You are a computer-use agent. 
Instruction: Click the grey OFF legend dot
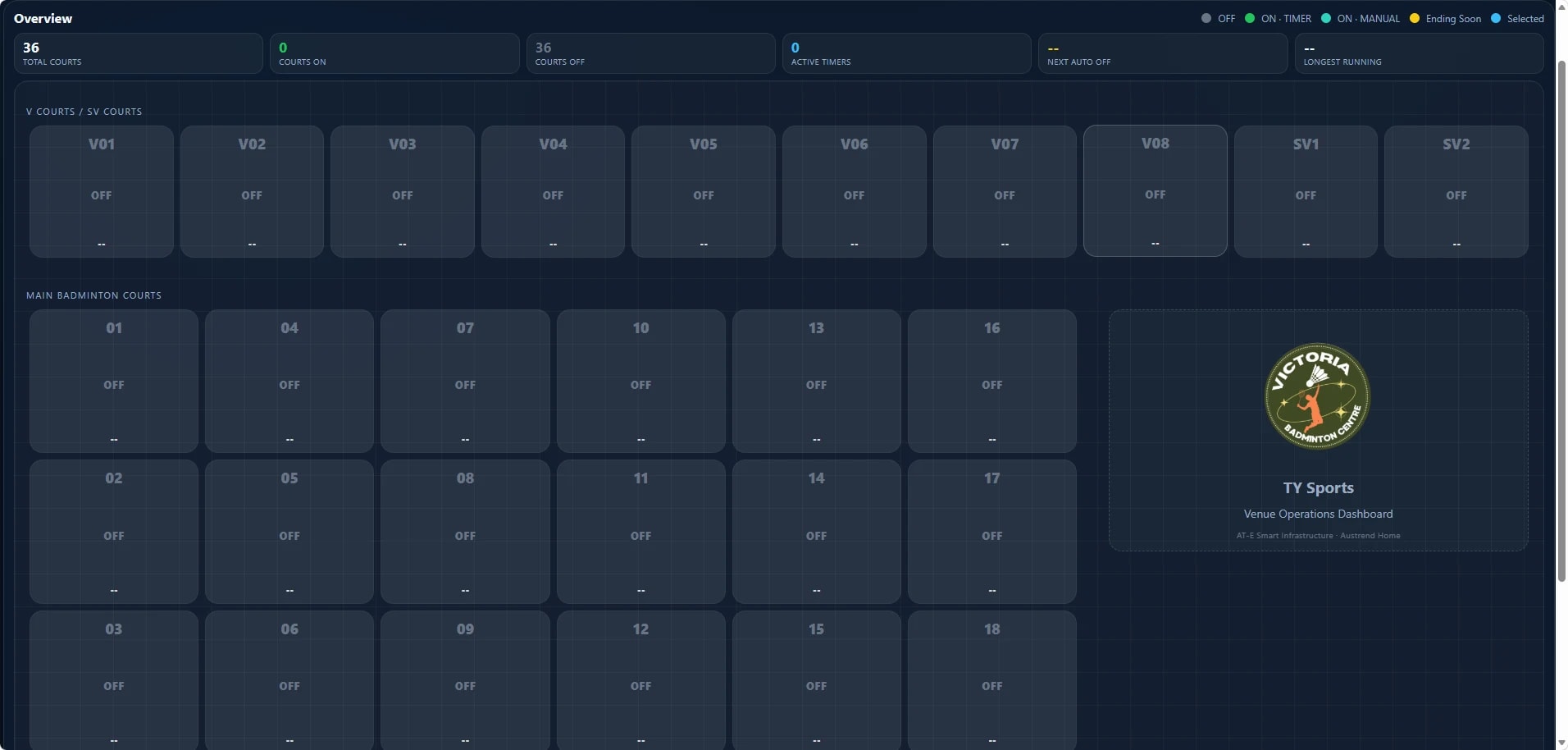coord(1206,18)
